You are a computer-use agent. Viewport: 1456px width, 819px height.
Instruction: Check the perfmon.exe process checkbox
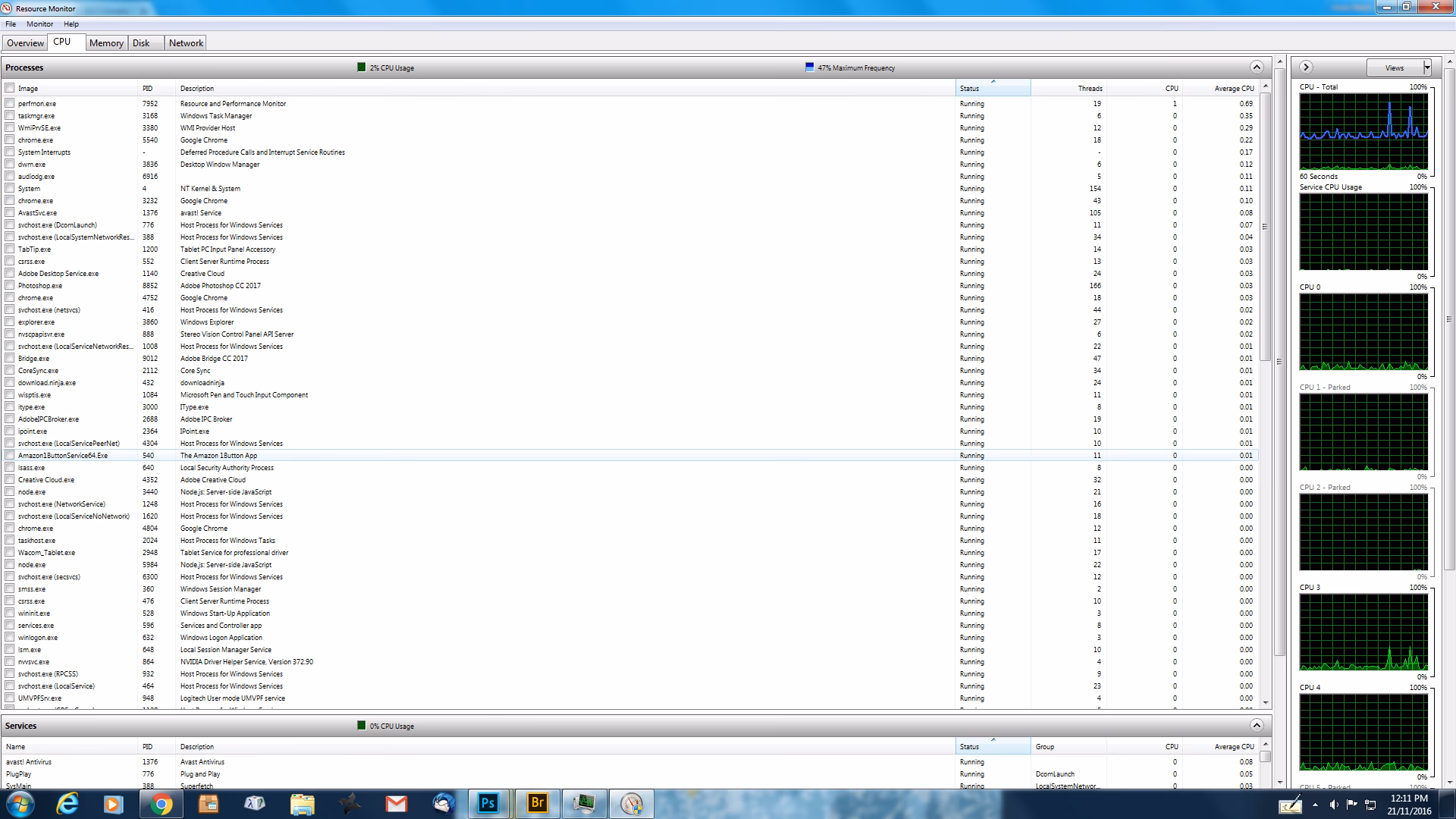tap(10, 103)
